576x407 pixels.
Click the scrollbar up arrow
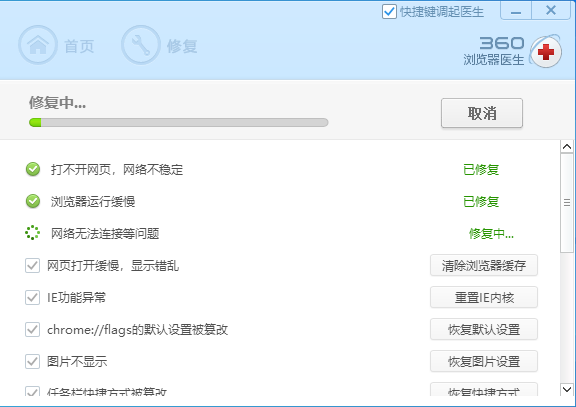[x=567, y=147]
